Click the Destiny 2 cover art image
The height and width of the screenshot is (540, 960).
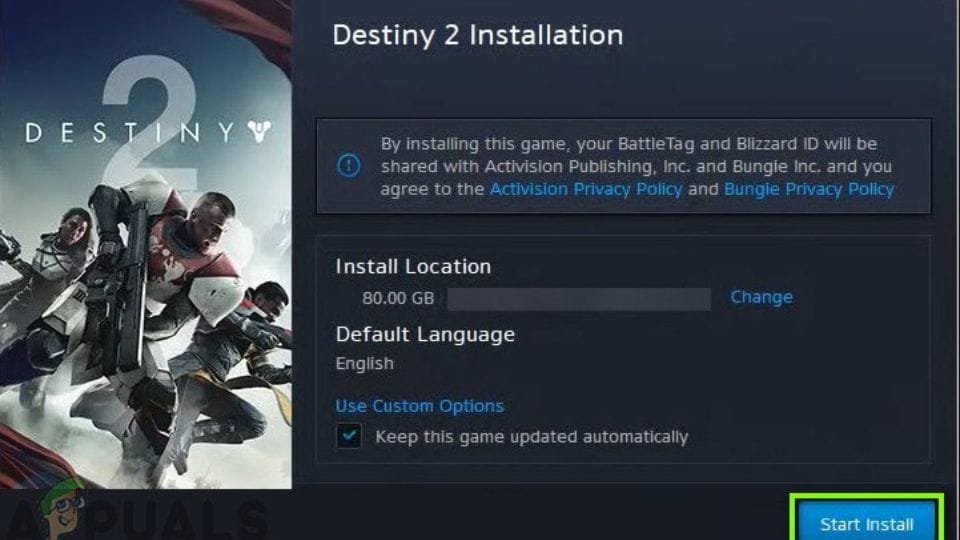146,244
